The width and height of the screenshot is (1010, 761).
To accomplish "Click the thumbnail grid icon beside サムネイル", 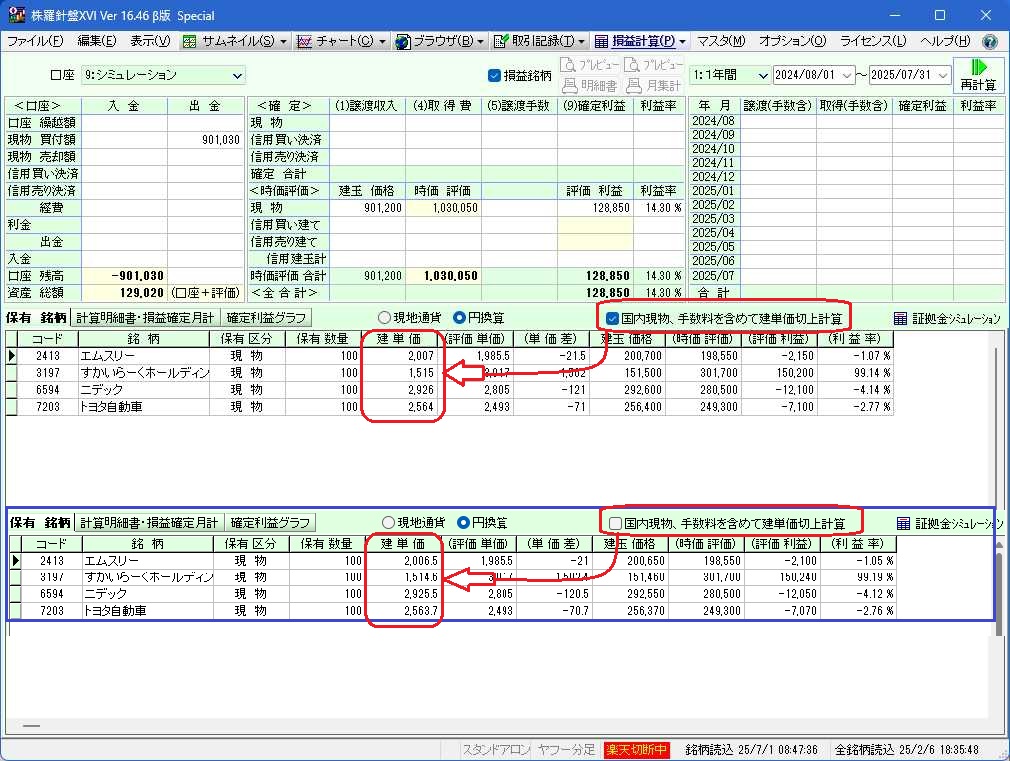I will click(189, 42).
